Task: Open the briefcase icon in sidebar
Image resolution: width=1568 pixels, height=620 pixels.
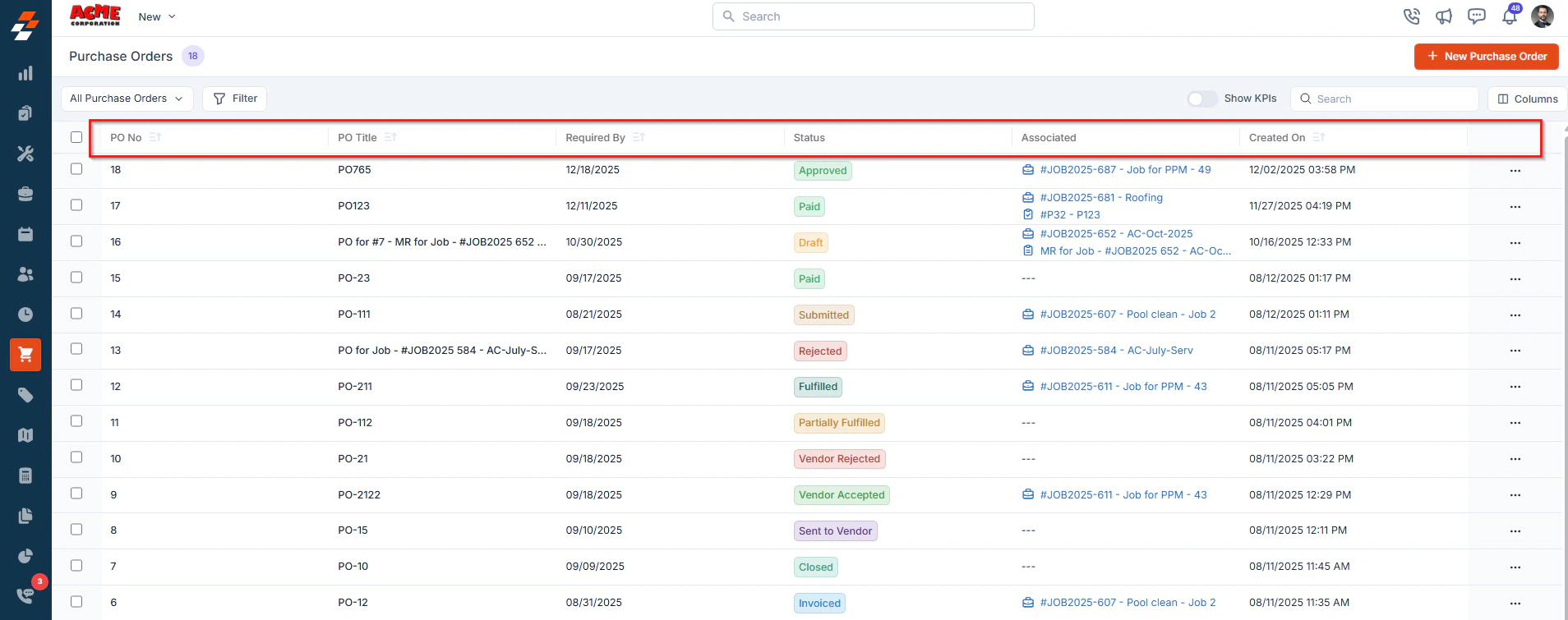Action: (x=25, y=194)
